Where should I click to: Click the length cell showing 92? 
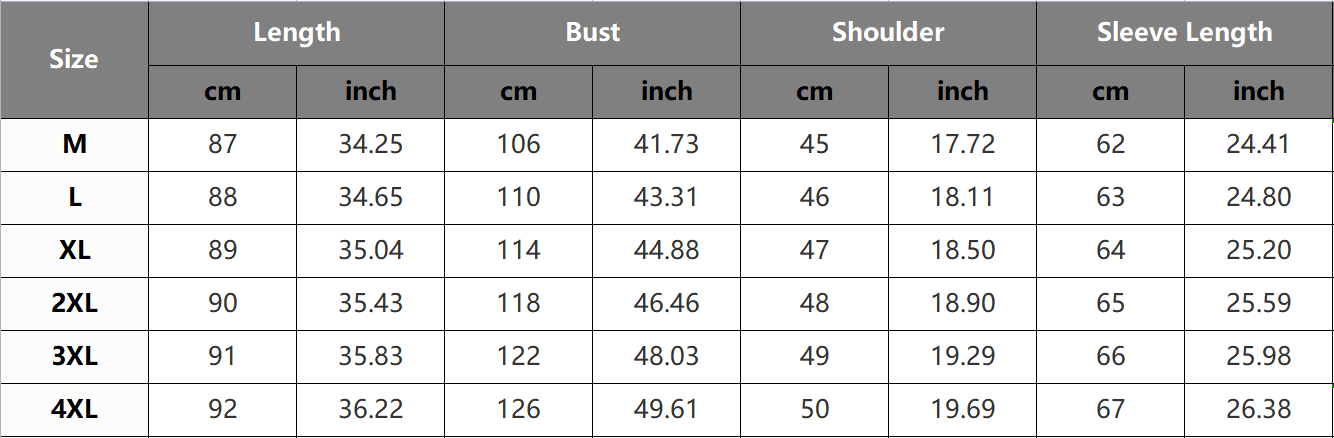tap(222, 409)
